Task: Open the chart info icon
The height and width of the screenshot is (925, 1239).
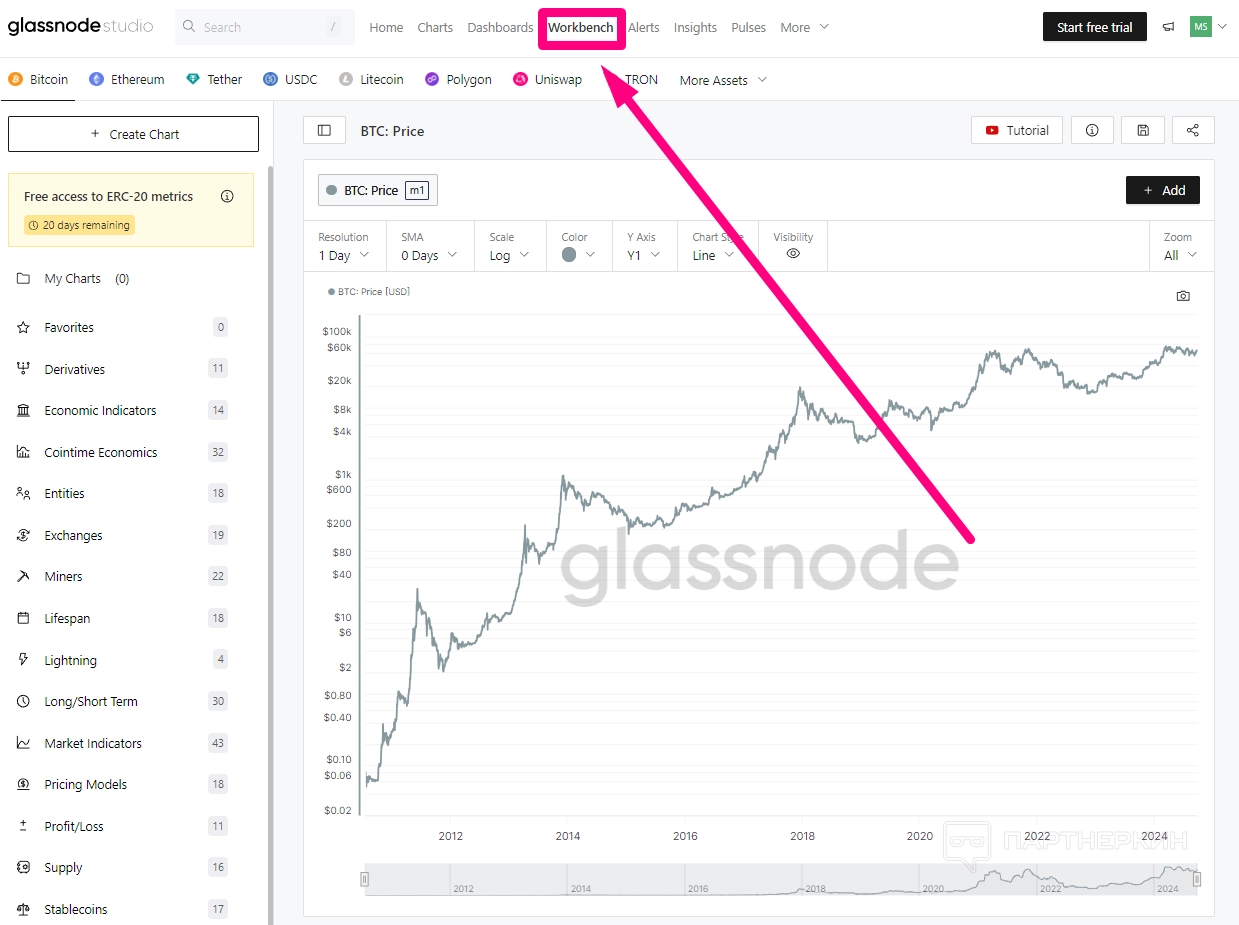Action: (1092, 130)
